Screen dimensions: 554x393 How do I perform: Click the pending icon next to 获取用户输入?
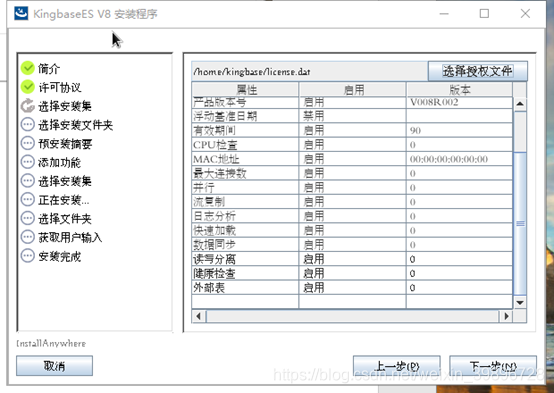click(28, 237)
